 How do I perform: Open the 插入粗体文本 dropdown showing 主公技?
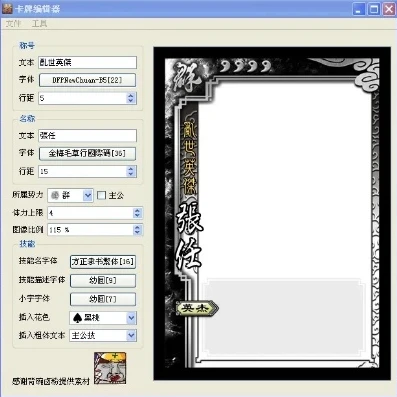[131, 335]
